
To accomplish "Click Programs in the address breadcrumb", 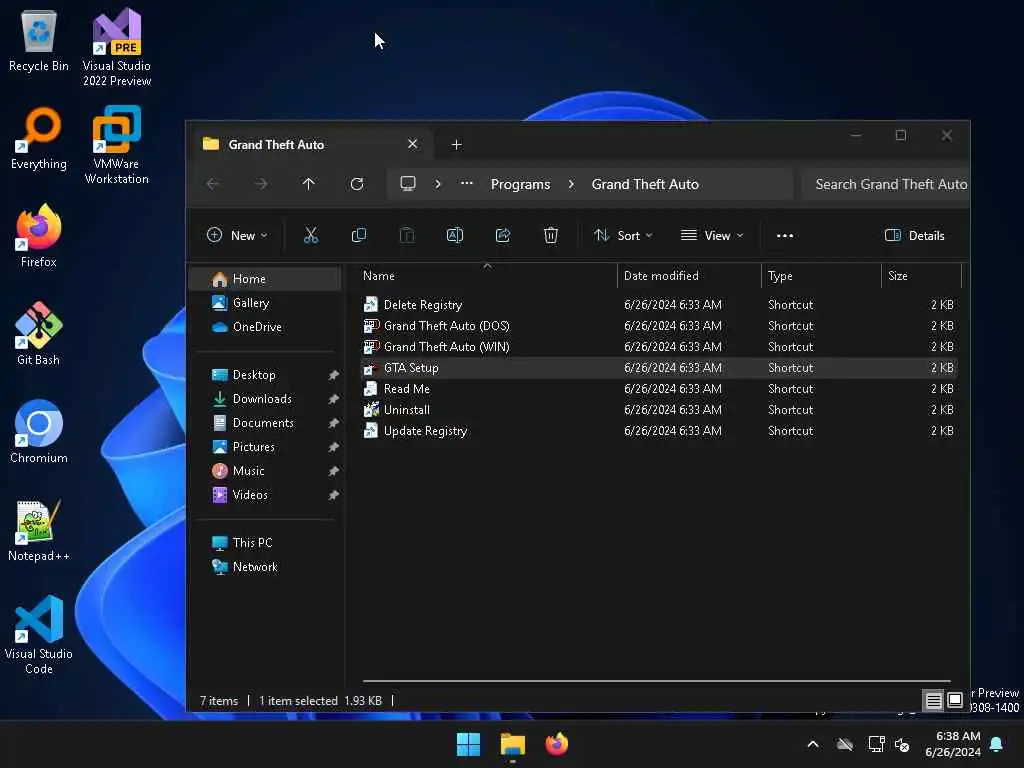I will [x=520, y=184].
